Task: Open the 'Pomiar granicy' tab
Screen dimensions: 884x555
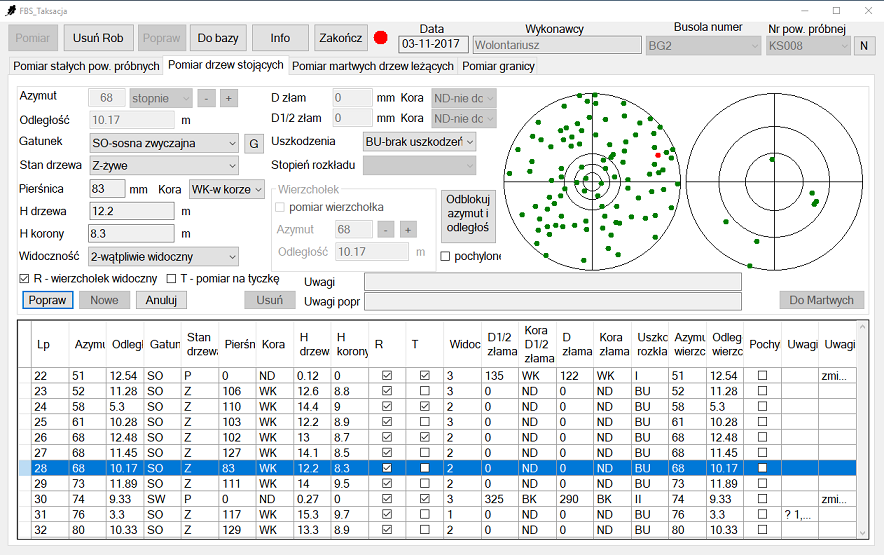Action: click(498, 66)
